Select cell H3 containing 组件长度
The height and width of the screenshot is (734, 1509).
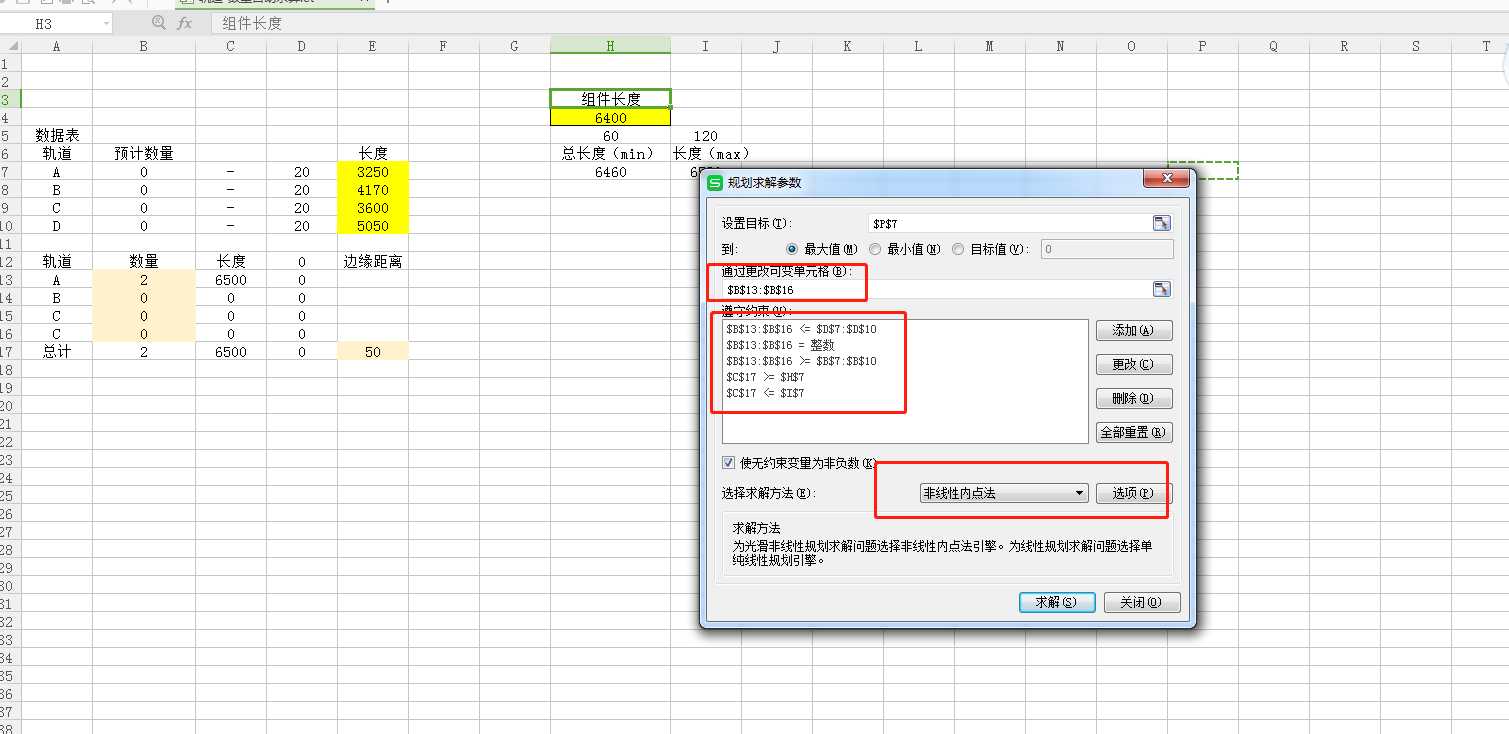(x=610, y=99)
